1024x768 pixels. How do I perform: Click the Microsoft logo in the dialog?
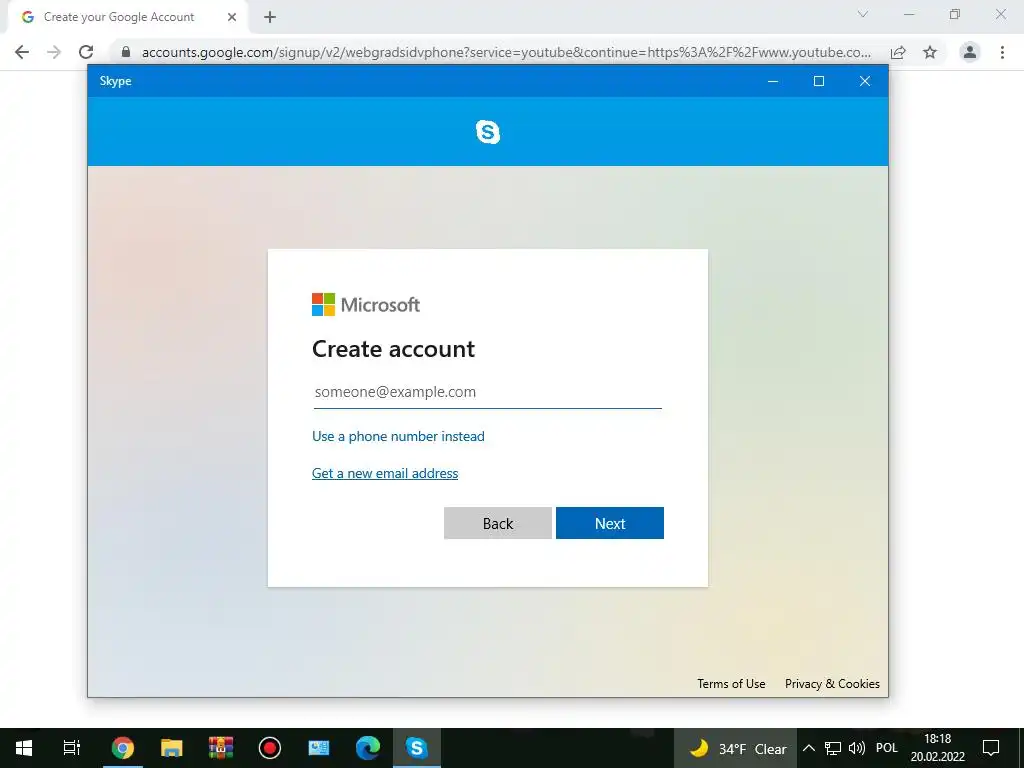coord(366,304)
